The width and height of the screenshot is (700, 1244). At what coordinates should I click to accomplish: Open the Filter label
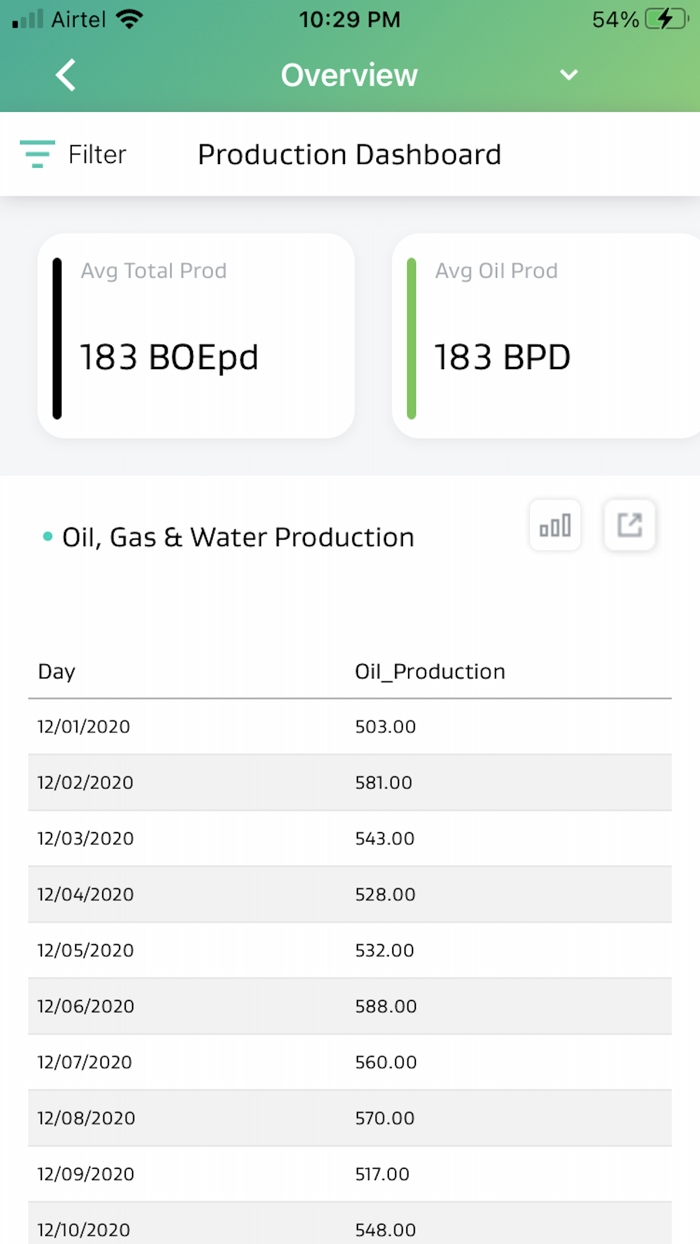click(97, 154)
